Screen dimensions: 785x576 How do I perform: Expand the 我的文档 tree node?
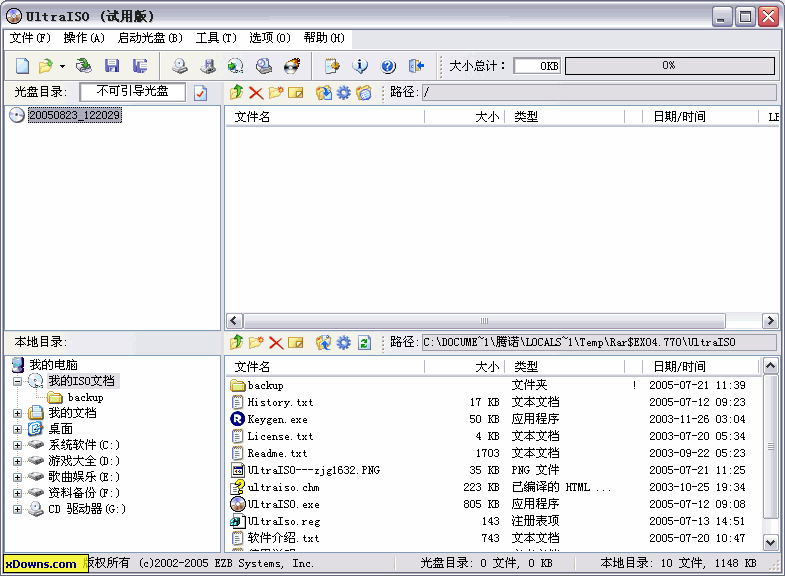tap(18, 413)
